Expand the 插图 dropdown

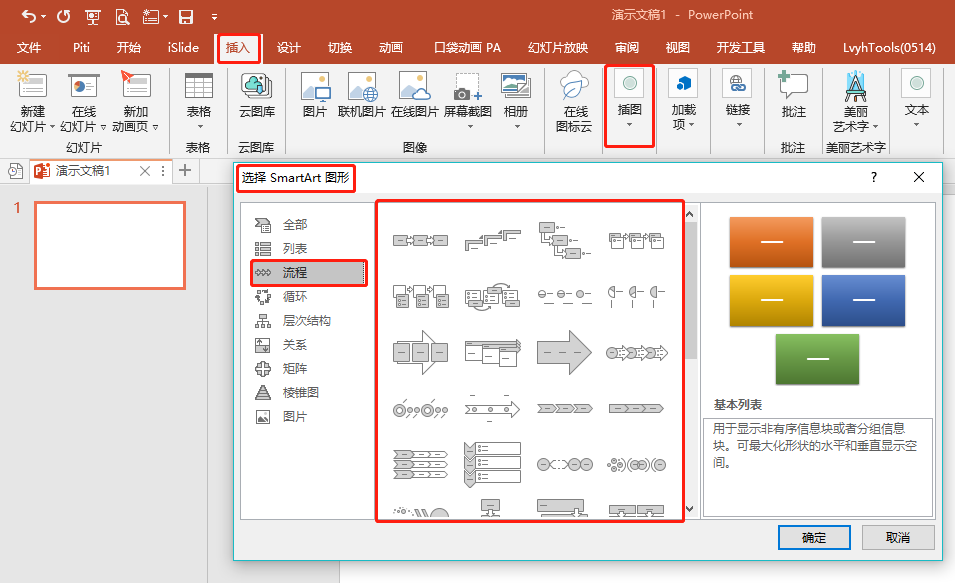click(629, 124)
